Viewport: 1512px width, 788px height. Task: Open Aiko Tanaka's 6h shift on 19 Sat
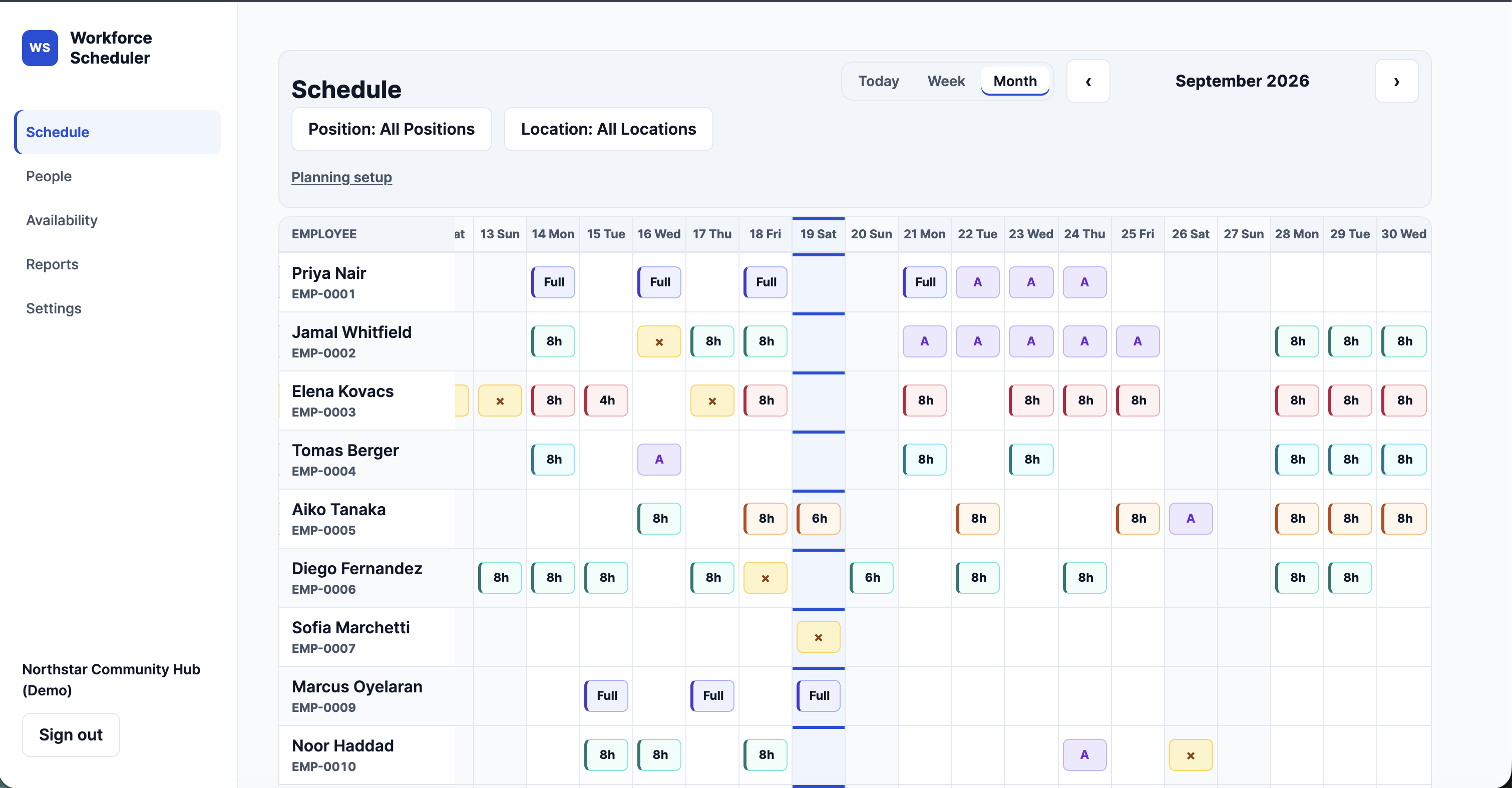tap(818, 519)
